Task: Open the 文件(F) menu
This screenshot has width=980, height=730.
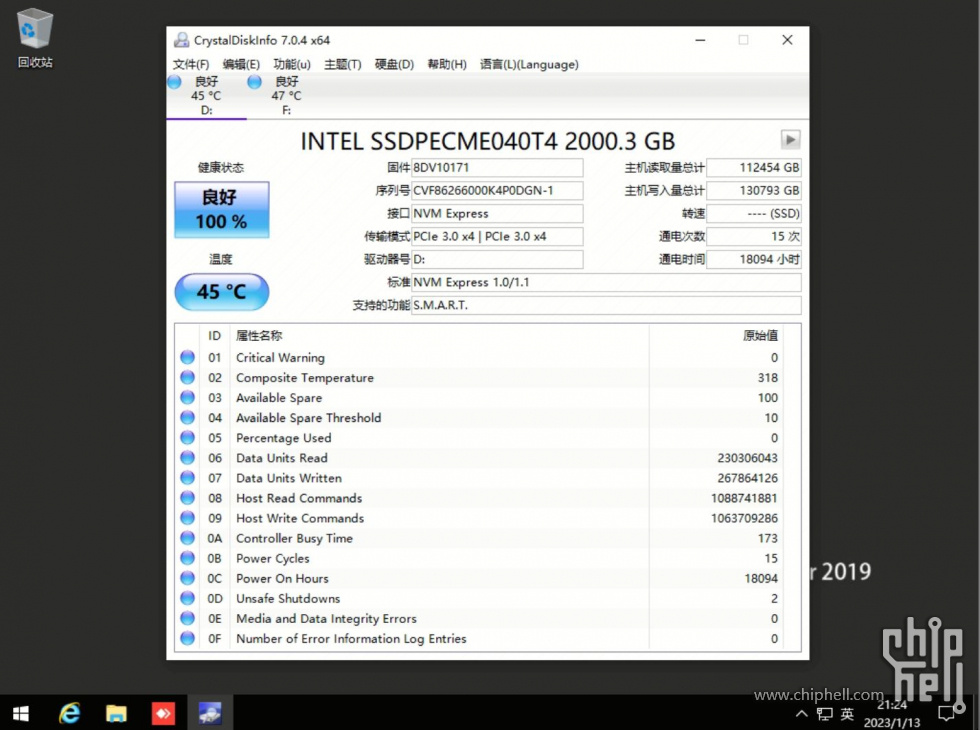Action: click(191, 64)
